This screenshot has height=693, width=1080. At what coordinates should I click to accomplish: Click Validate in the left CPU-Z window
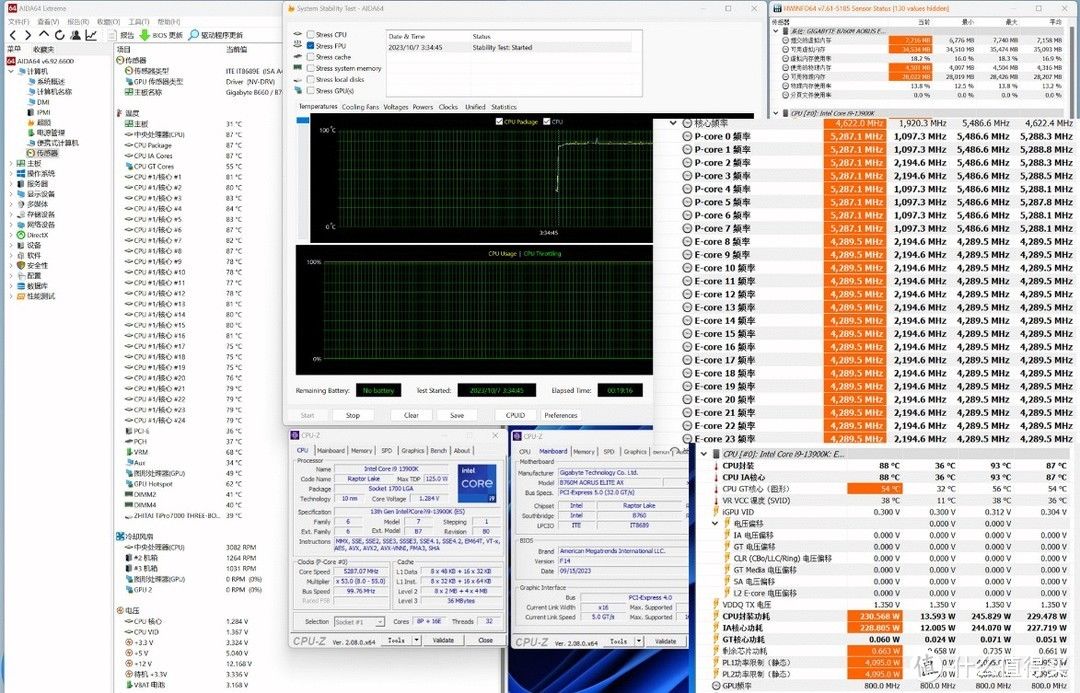(x=443, y=641)
